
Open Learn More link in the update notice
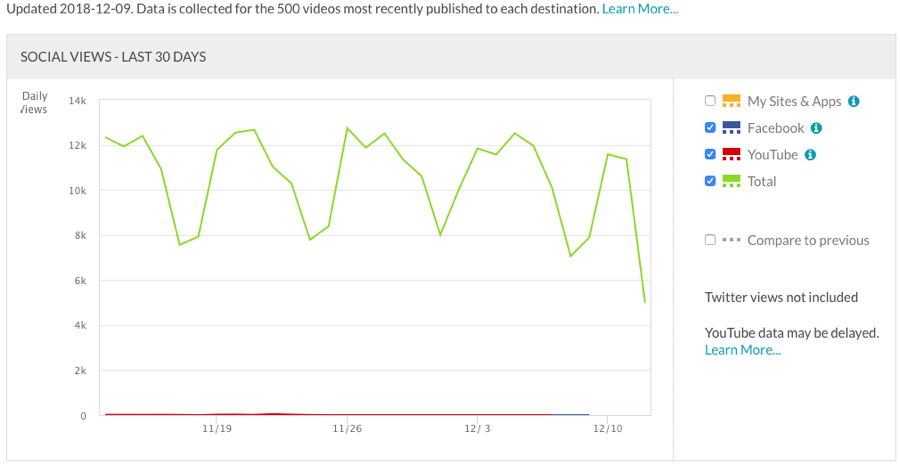click(640, 9)
